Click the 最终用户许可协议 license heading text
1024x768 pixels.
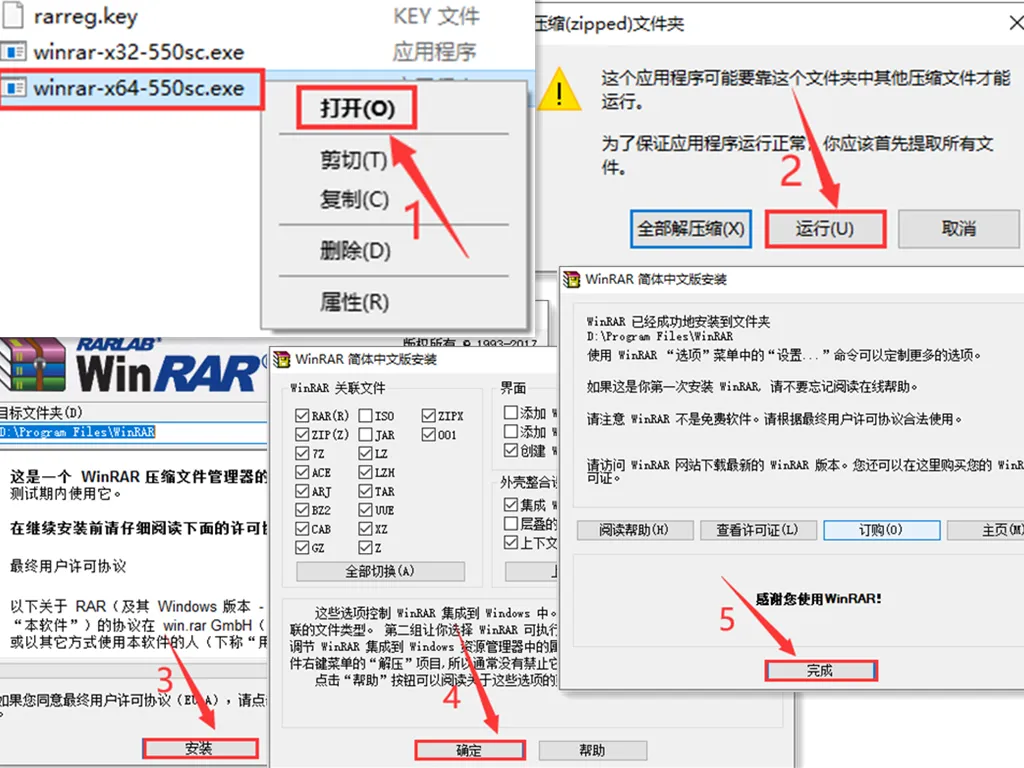click(x=68, y=566)
